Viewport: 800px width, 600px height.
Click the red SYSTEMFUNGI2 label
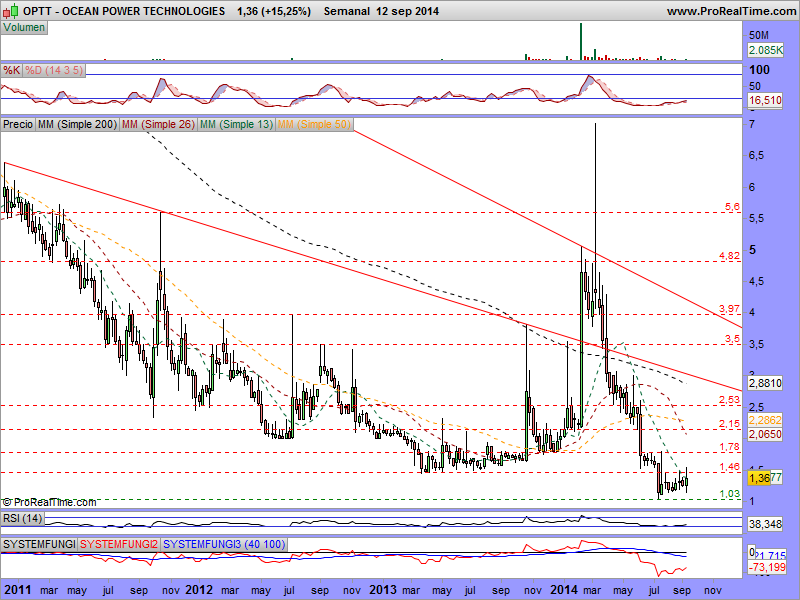tap(119, 544)
